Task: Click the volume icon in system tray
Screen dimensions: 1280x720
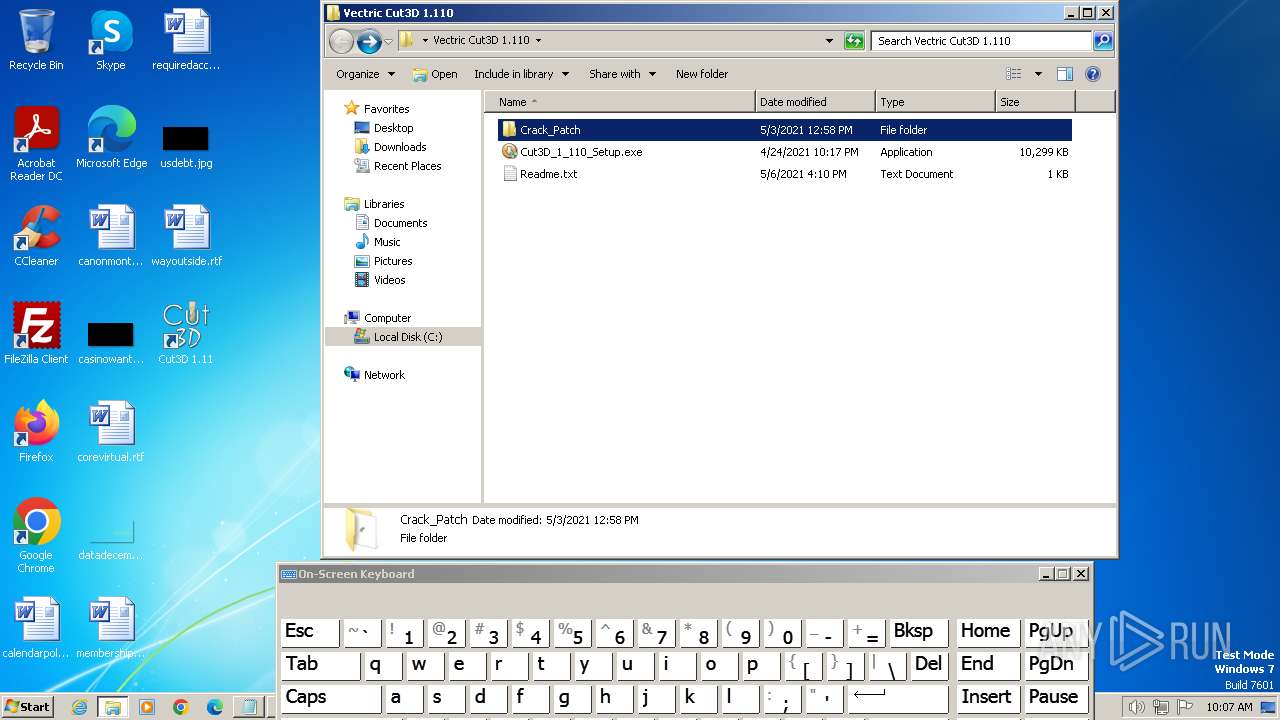Action: 1137,707
